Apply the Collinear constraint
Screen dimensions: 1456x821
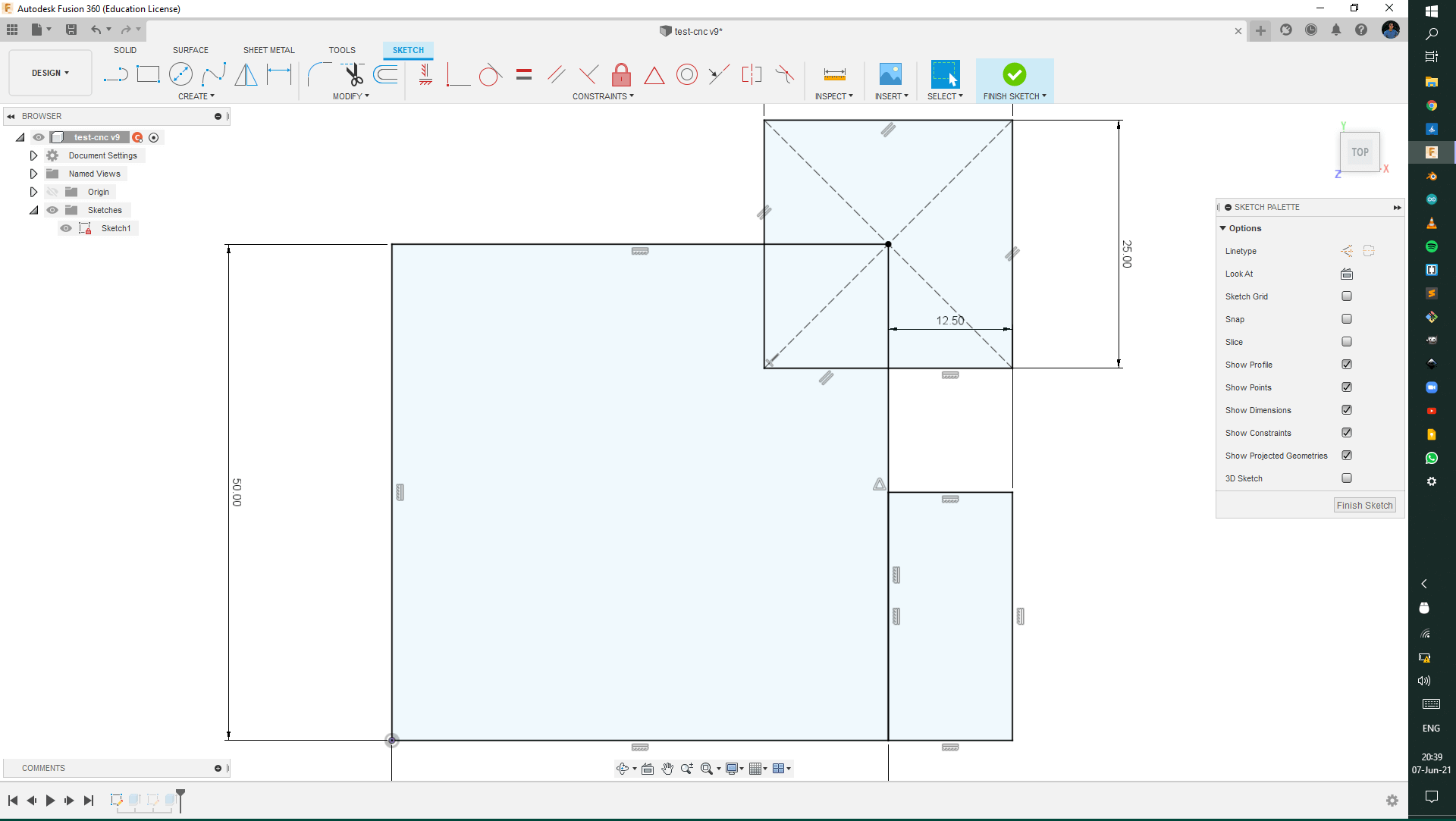tap(719, 74)
